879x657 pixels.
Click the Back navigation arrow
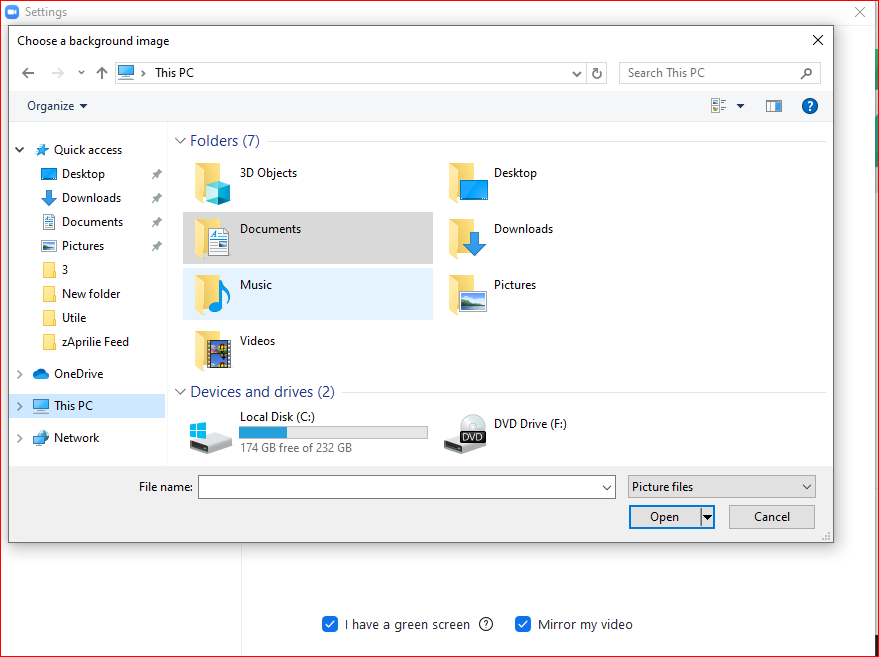pos(28,73)
